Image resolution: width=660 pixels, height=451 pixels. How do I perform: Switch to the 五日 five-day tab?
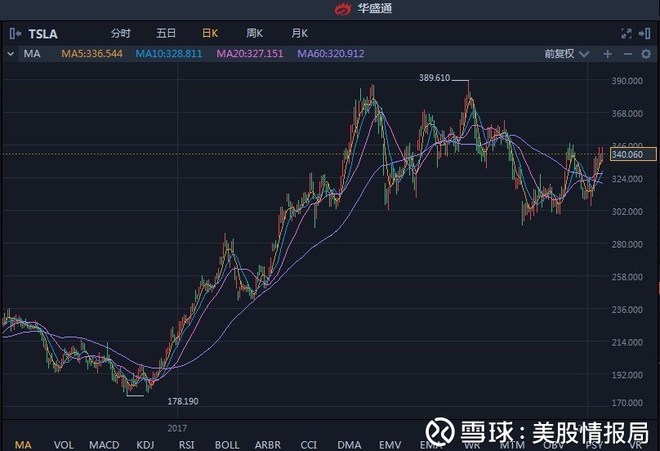coord(165,33)
